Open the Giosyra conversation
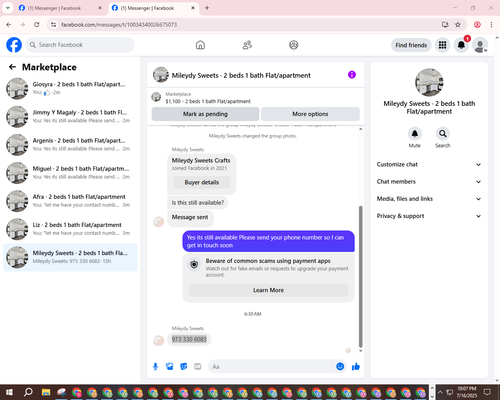Image resolution: width=500 pixels, height=400 pixels. coord(70,88)
